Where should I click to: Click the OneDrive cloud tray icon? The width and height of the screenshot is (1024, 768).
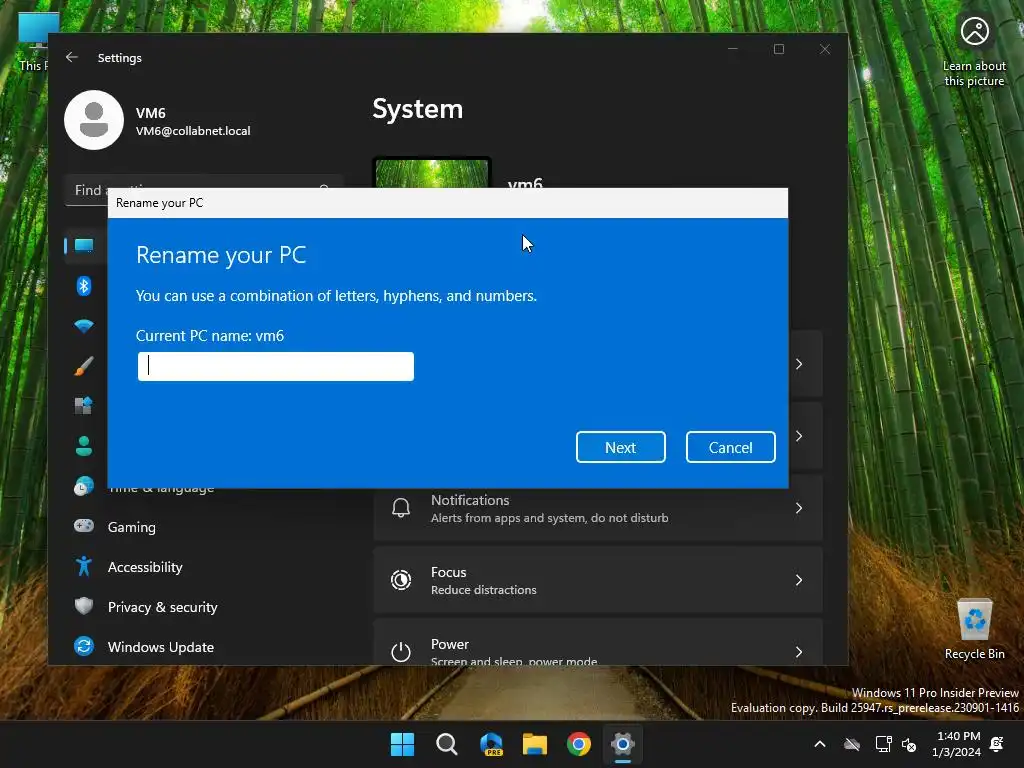852,744
